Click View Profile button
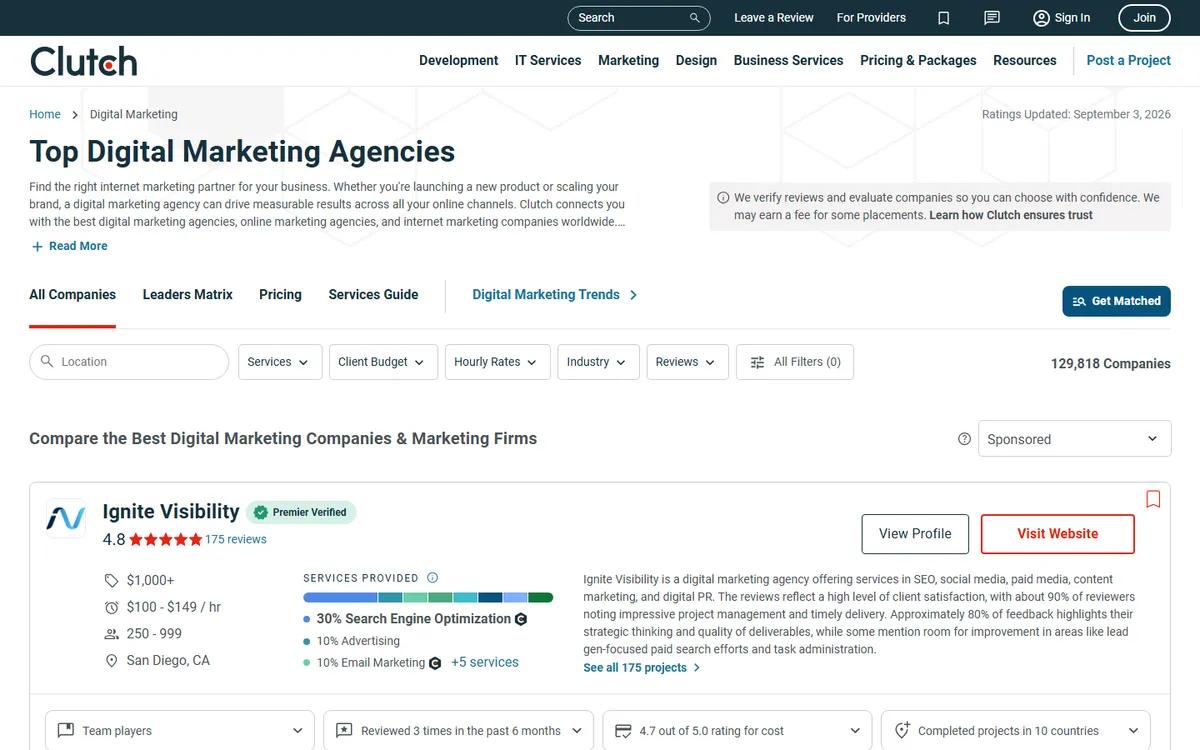1200x750 pixels. click(x=915, y=534)
